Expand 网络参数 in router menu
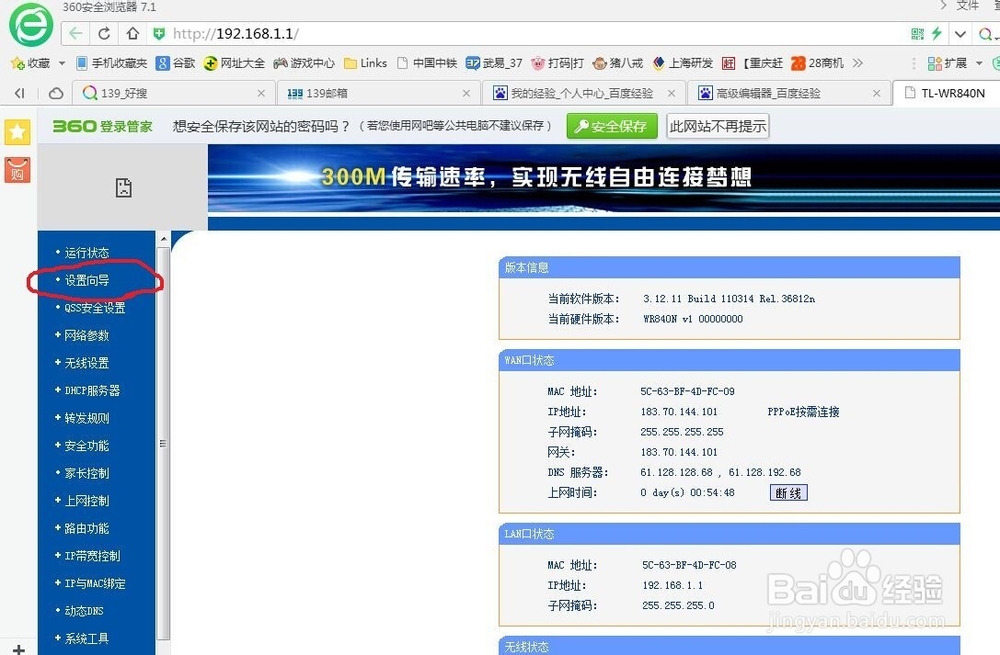This screenshot has width=1000, height=655. tap(86, 335)
